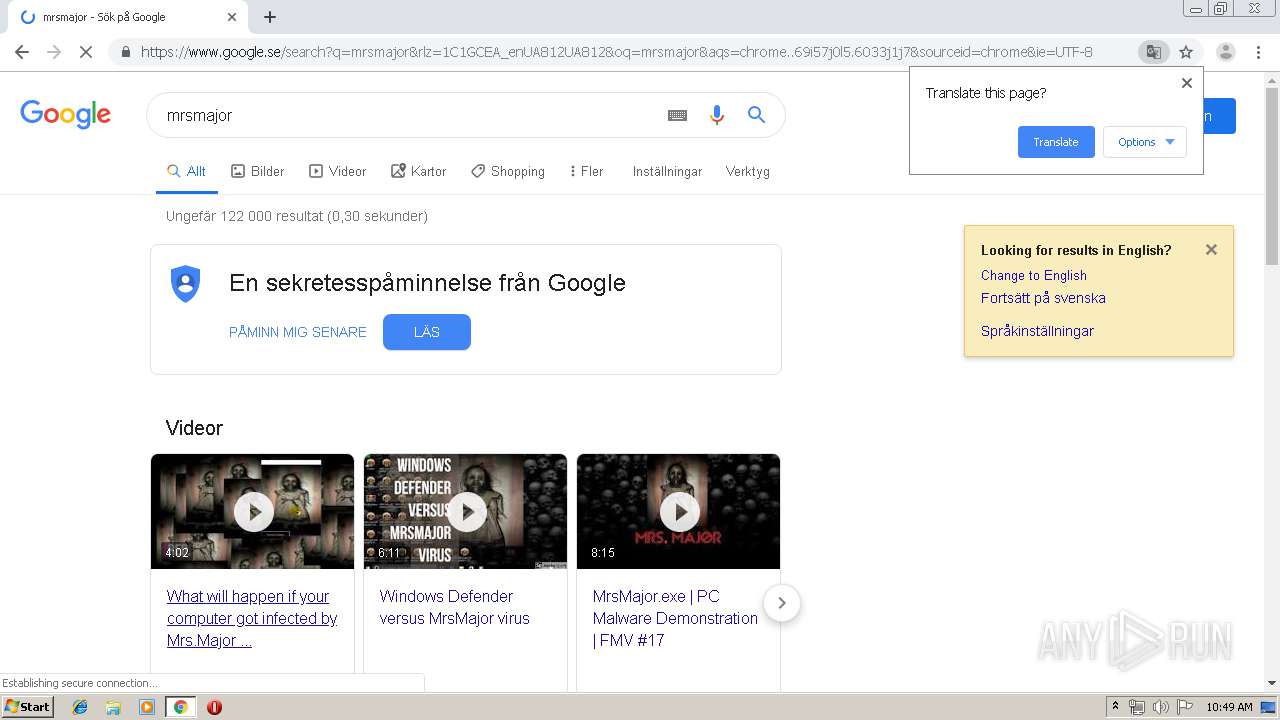Switch to the Bilder tab
Screen dimensions: 1280x720
tap(257, 172)
